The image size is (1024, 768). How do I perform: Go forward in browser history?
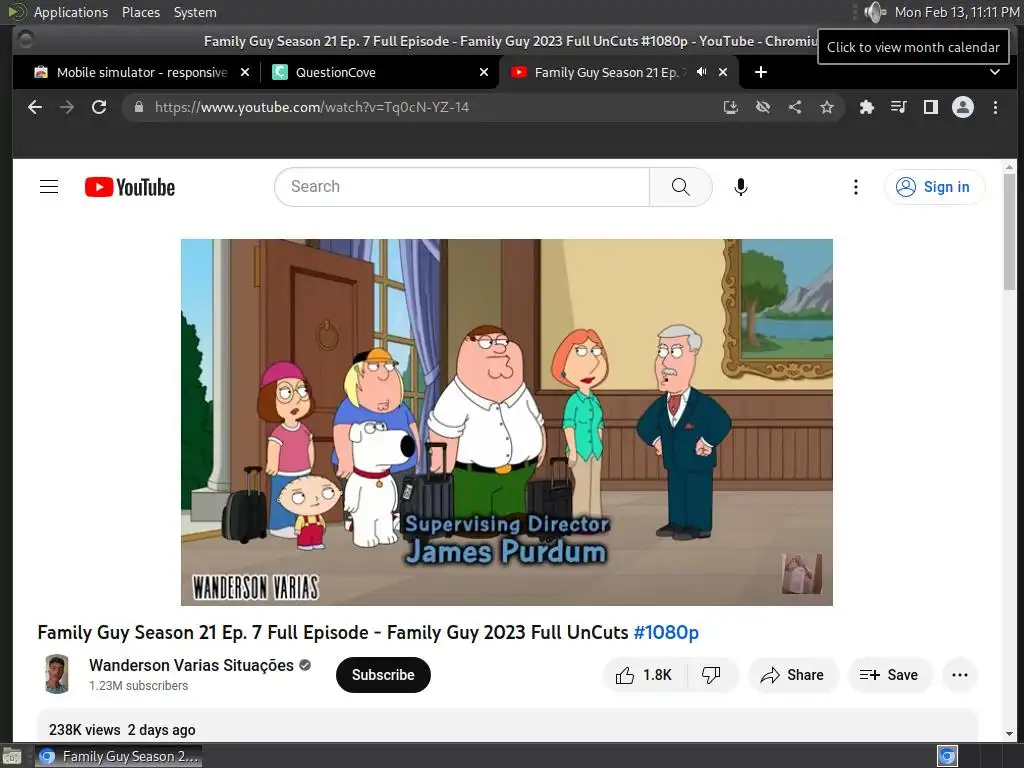tap(67, 107)
